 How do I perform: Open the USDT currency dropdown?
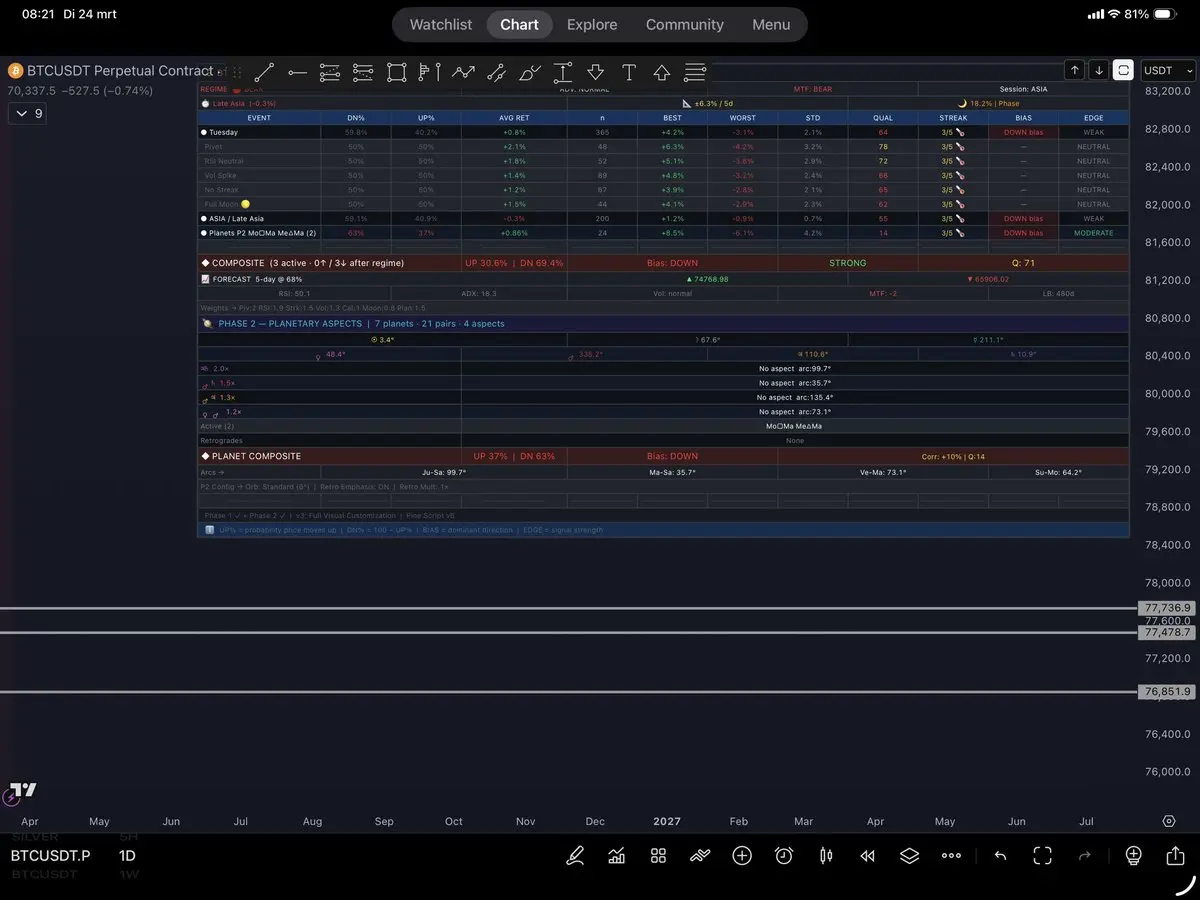click(1168, 70)
